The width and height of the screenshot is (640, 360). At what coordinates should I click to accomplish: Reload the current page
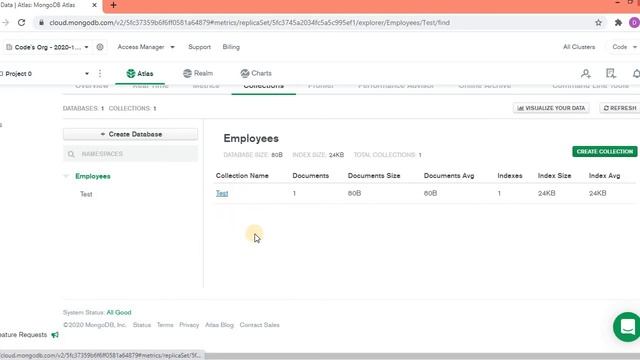pyautogui.click(x=22, y=23)
